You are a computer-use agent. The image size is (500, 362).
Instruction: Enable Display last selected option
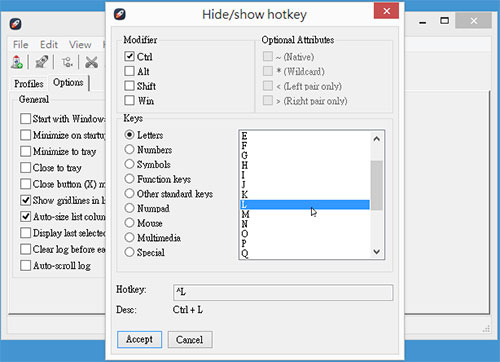tap(25, 233)
